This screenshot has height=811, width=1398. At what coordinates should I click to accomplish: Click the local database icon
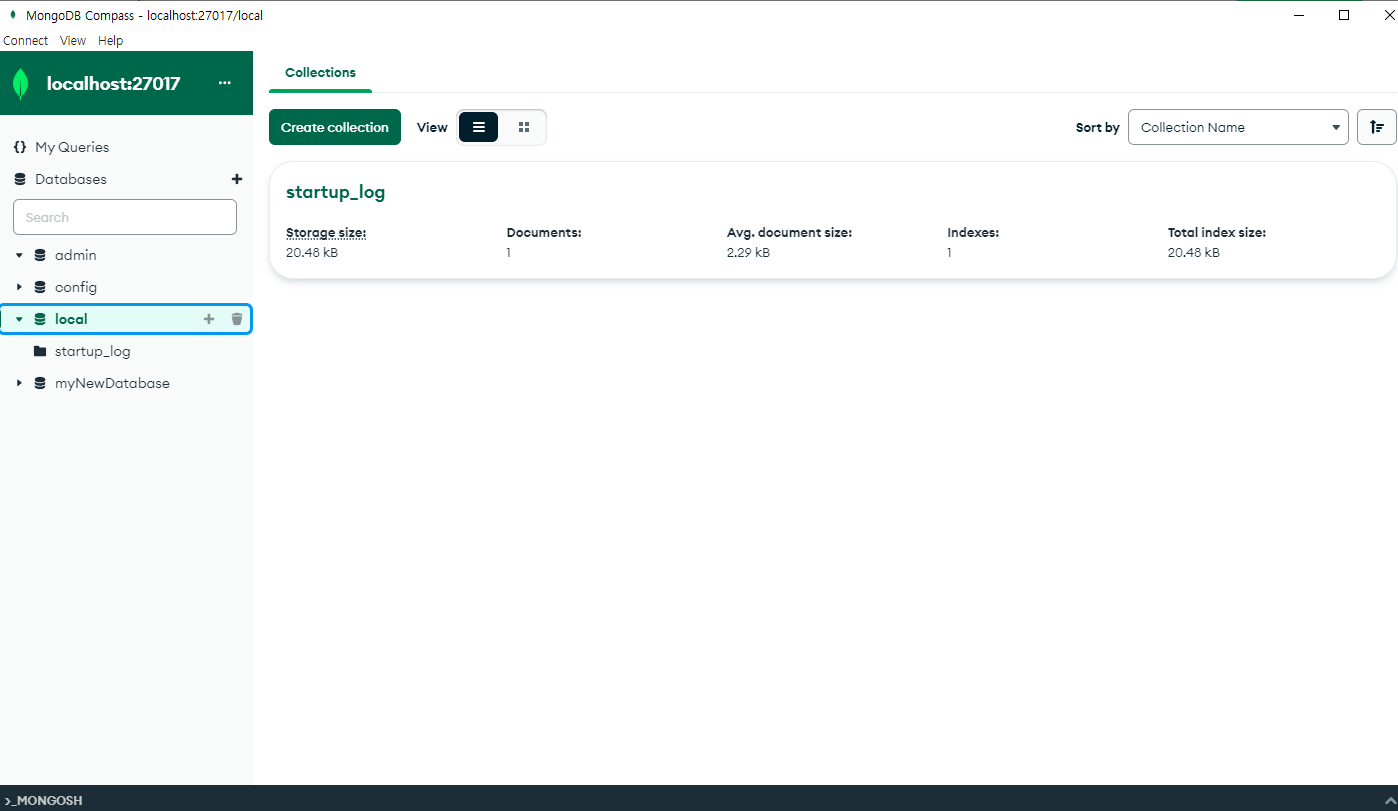(40, 319)
